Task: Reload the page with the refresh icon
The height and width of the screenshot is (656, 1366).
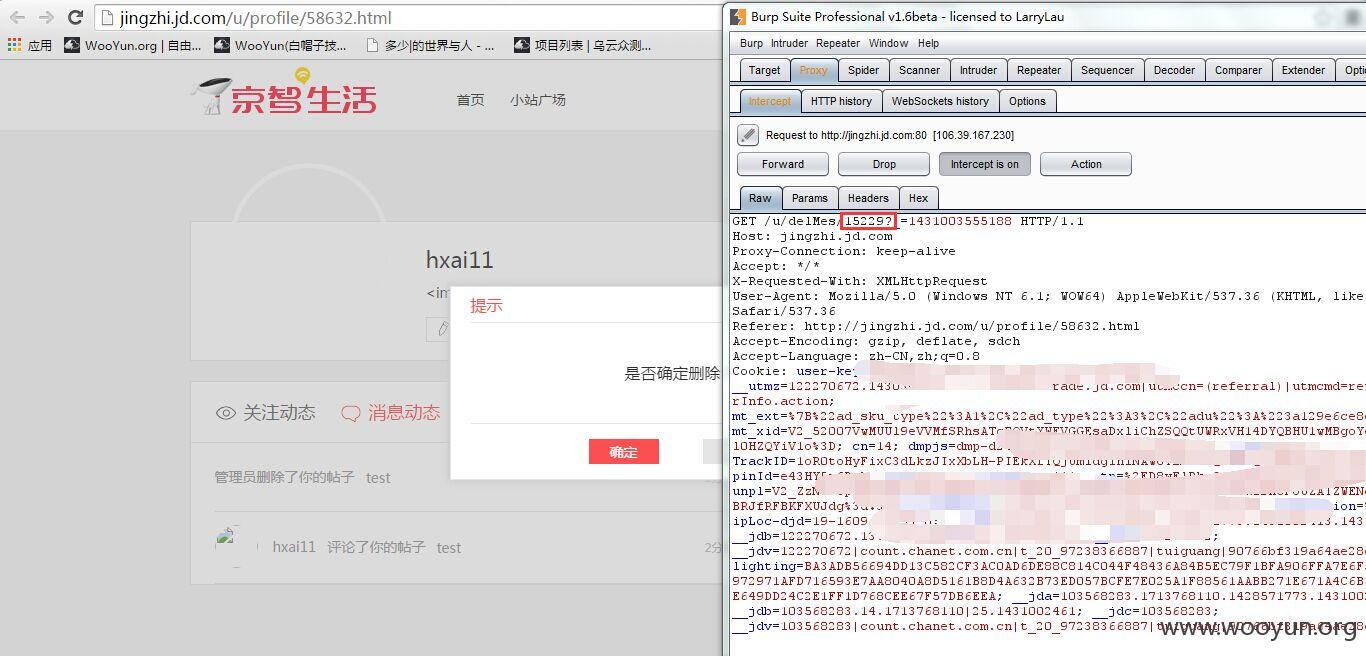Action: coord(75,17)
